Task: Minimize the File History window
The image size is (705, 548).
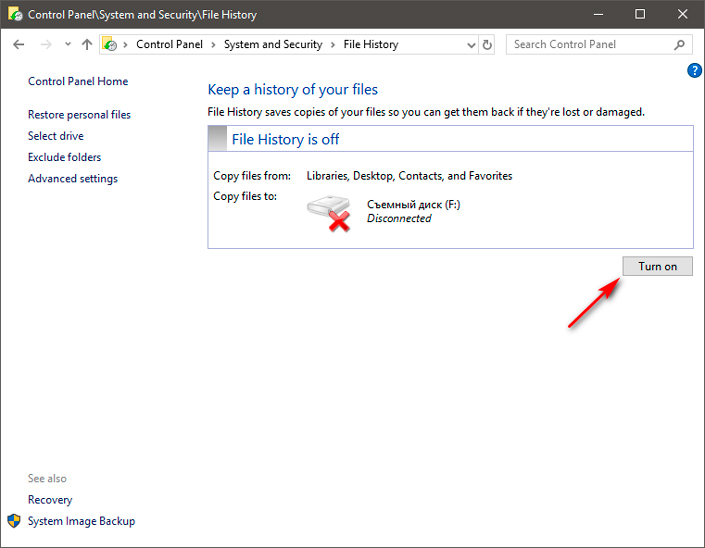Action: [x=598, y=14]
